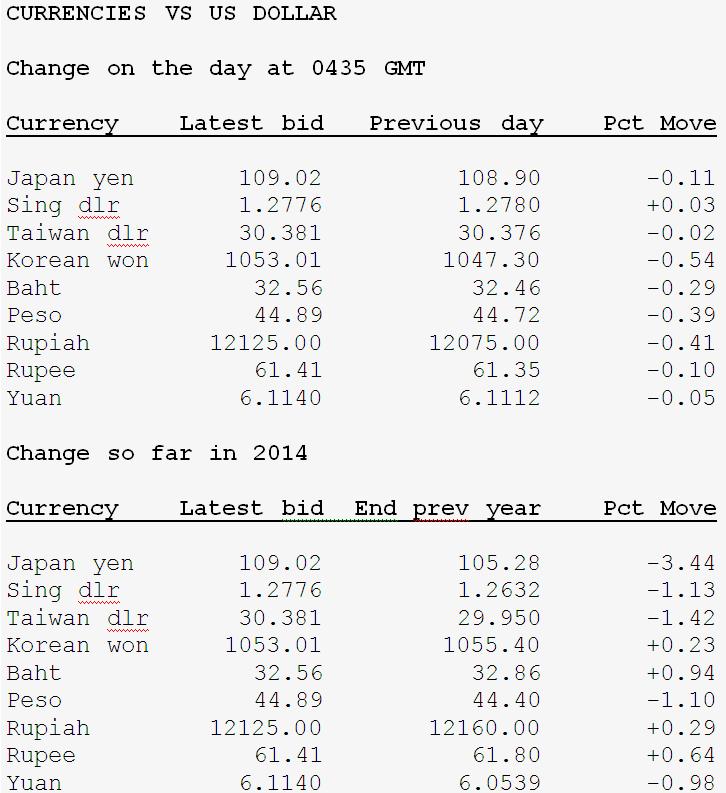This screenshot has height=793, width=726.
Task: Click the Peso daily percent move -0.39
Action: click(680, 316)
